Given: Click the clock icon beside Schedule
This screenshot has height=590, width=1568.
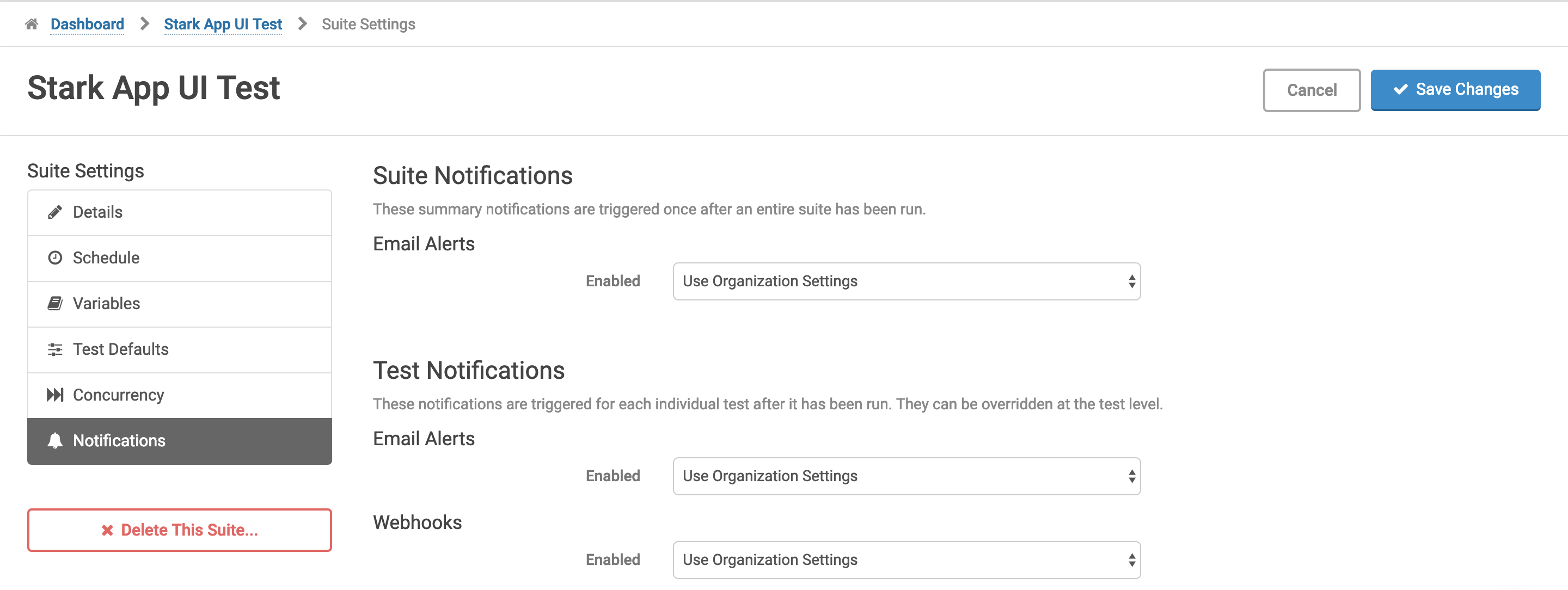Looking at the screenshot, I should pyautogui.click(x=55, y=258).
